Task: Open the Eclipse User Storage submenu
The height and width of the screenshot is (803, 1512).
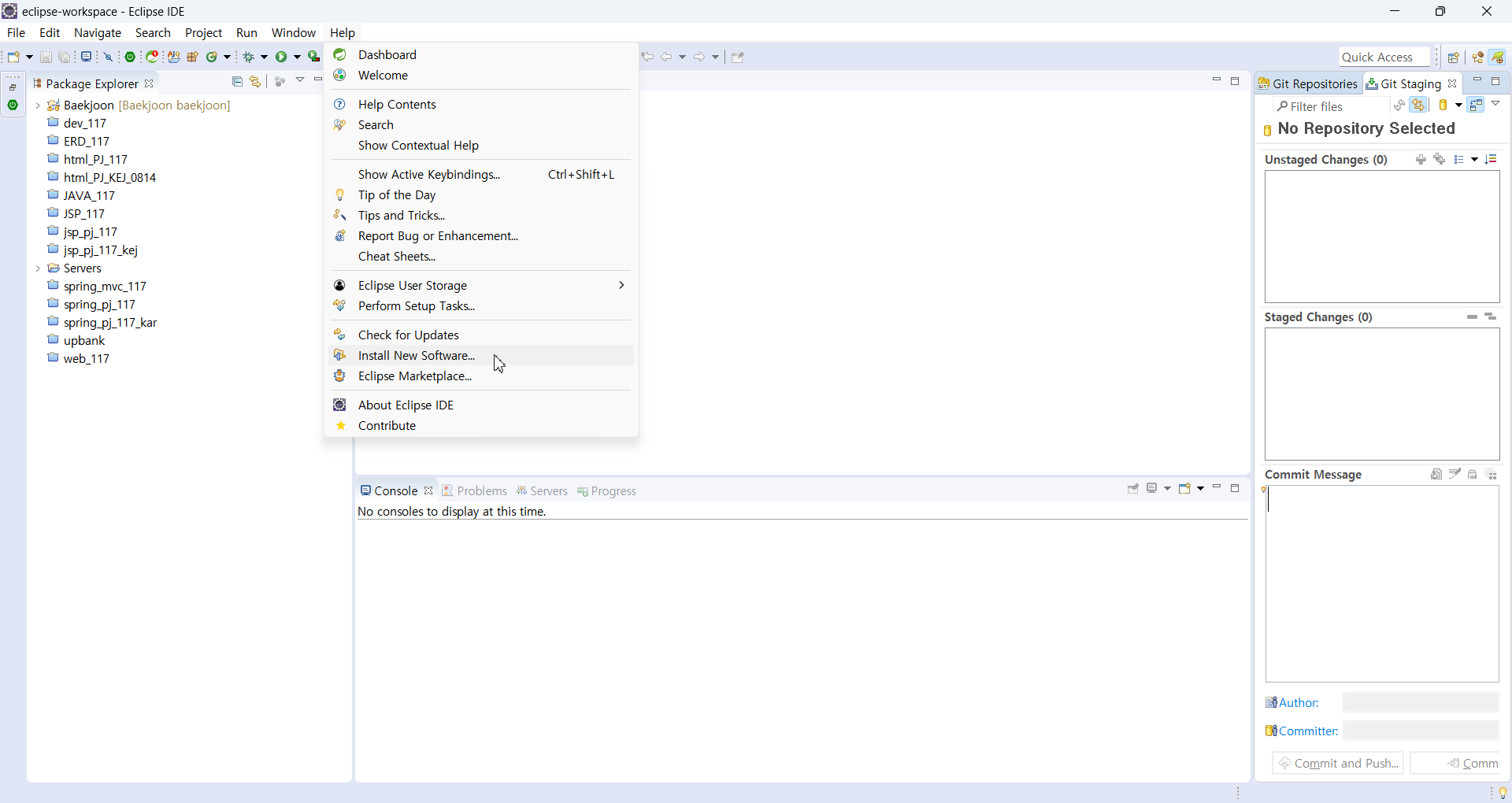Action: pyautogui.click(x=481, y=285)
